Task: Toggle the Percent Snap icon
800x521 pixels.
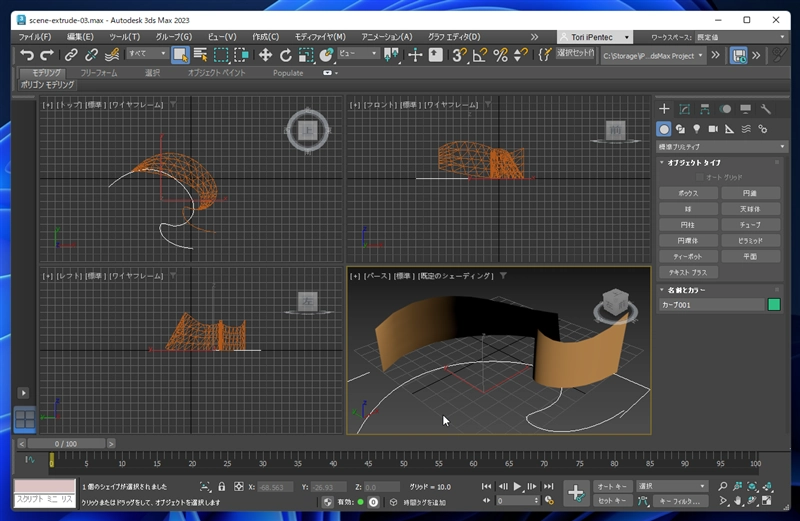Action: tap(501, 55)
